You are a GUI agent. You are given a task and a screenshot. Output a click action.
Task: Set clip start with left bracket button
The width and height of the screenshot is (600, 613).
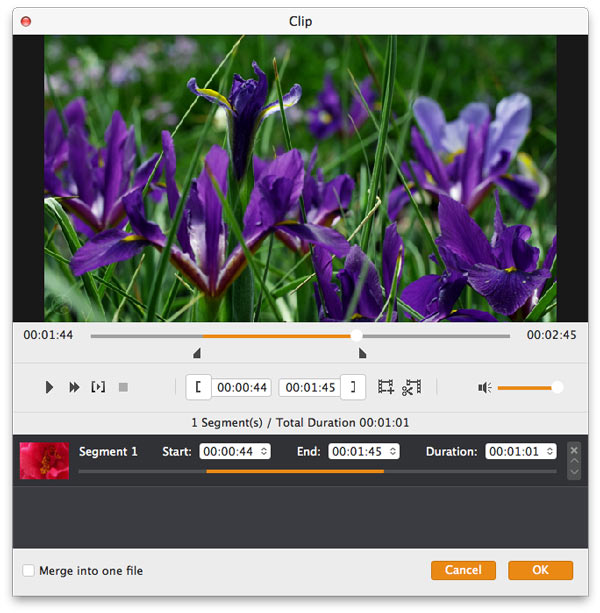(199, 387)
